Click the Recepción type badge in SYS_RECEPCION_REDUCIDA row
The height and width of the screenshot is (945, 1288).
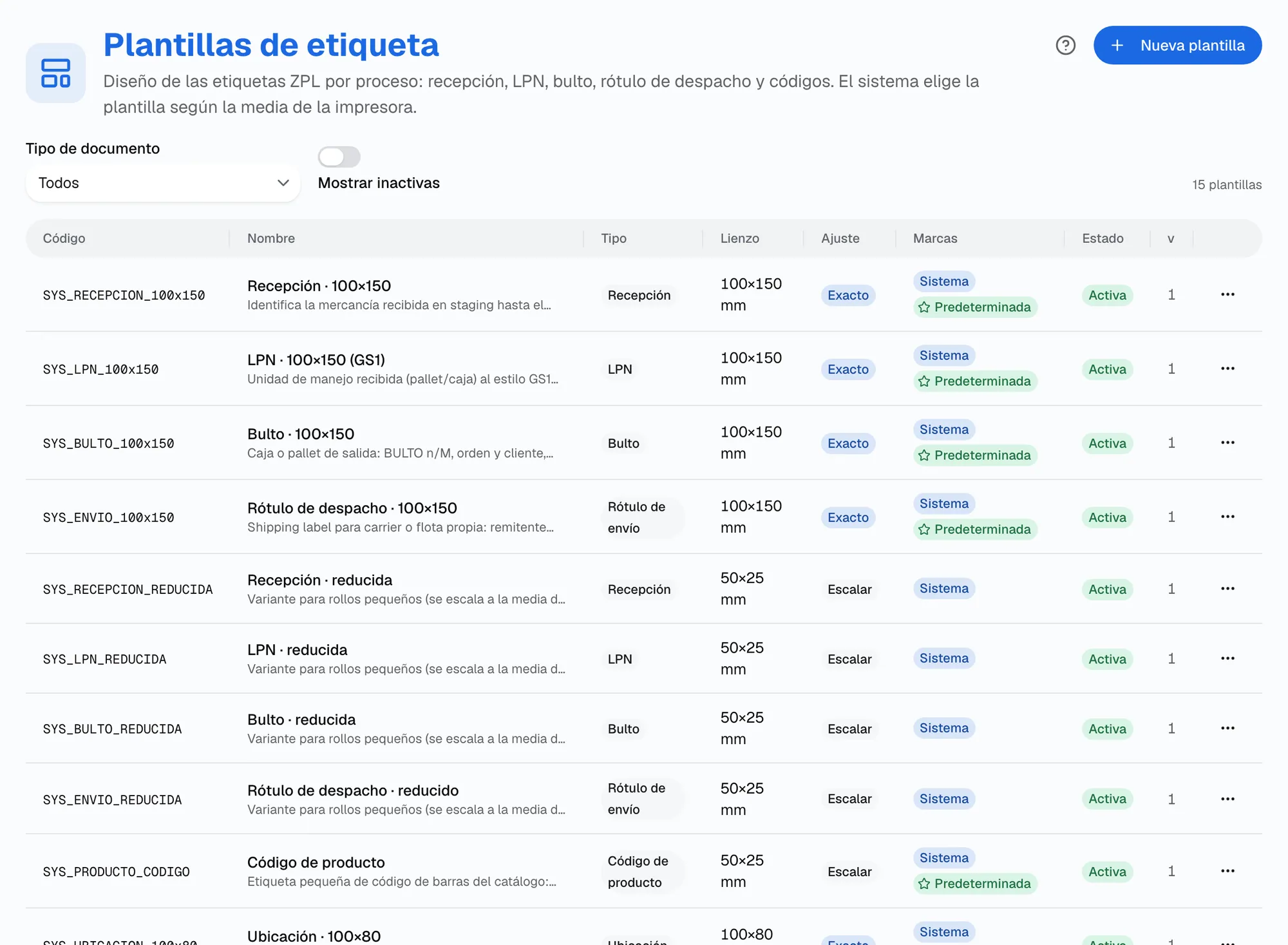[x=639, y=589]
